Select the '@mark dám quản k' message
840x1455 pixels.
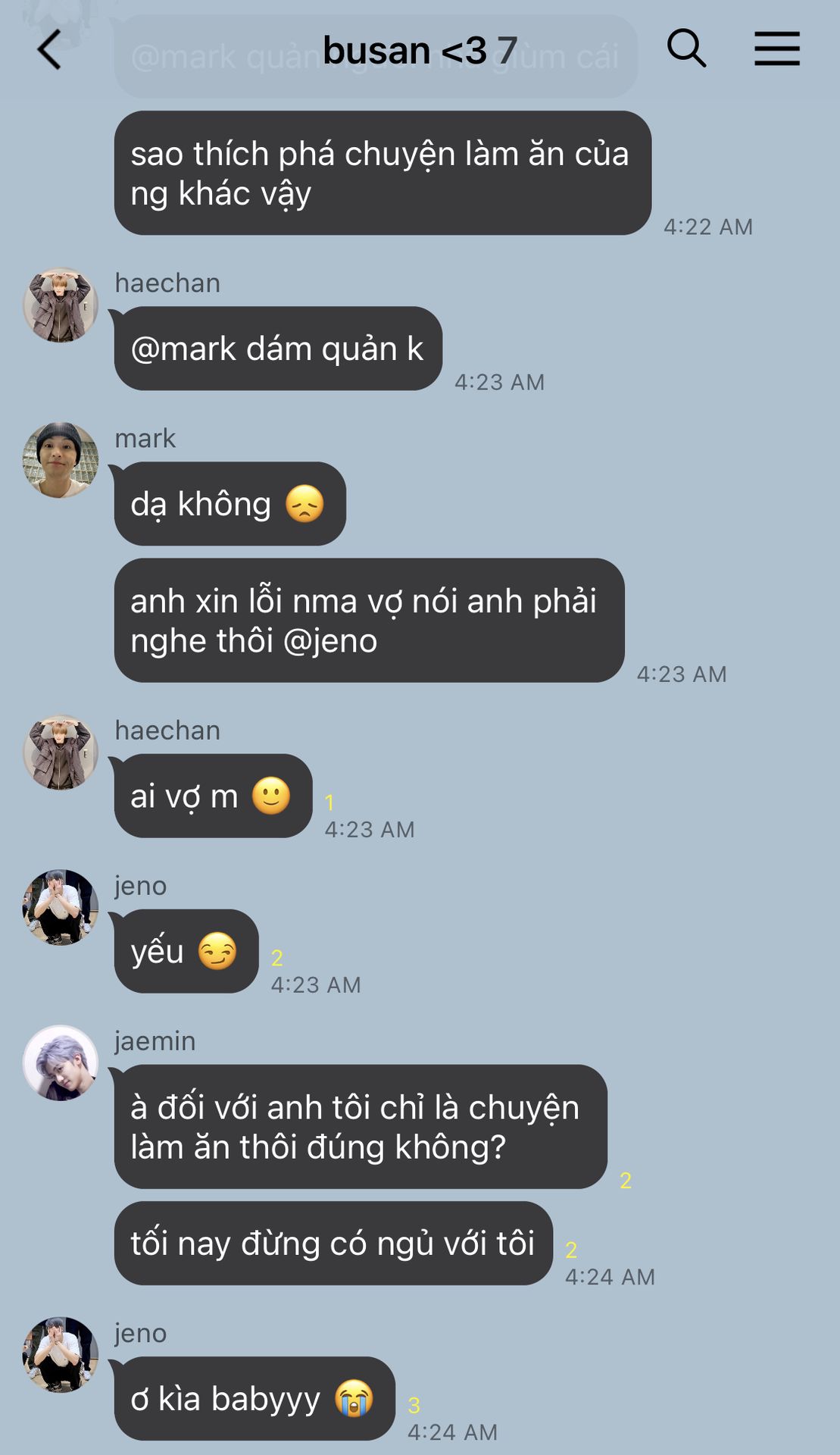[x=278, y=349]
